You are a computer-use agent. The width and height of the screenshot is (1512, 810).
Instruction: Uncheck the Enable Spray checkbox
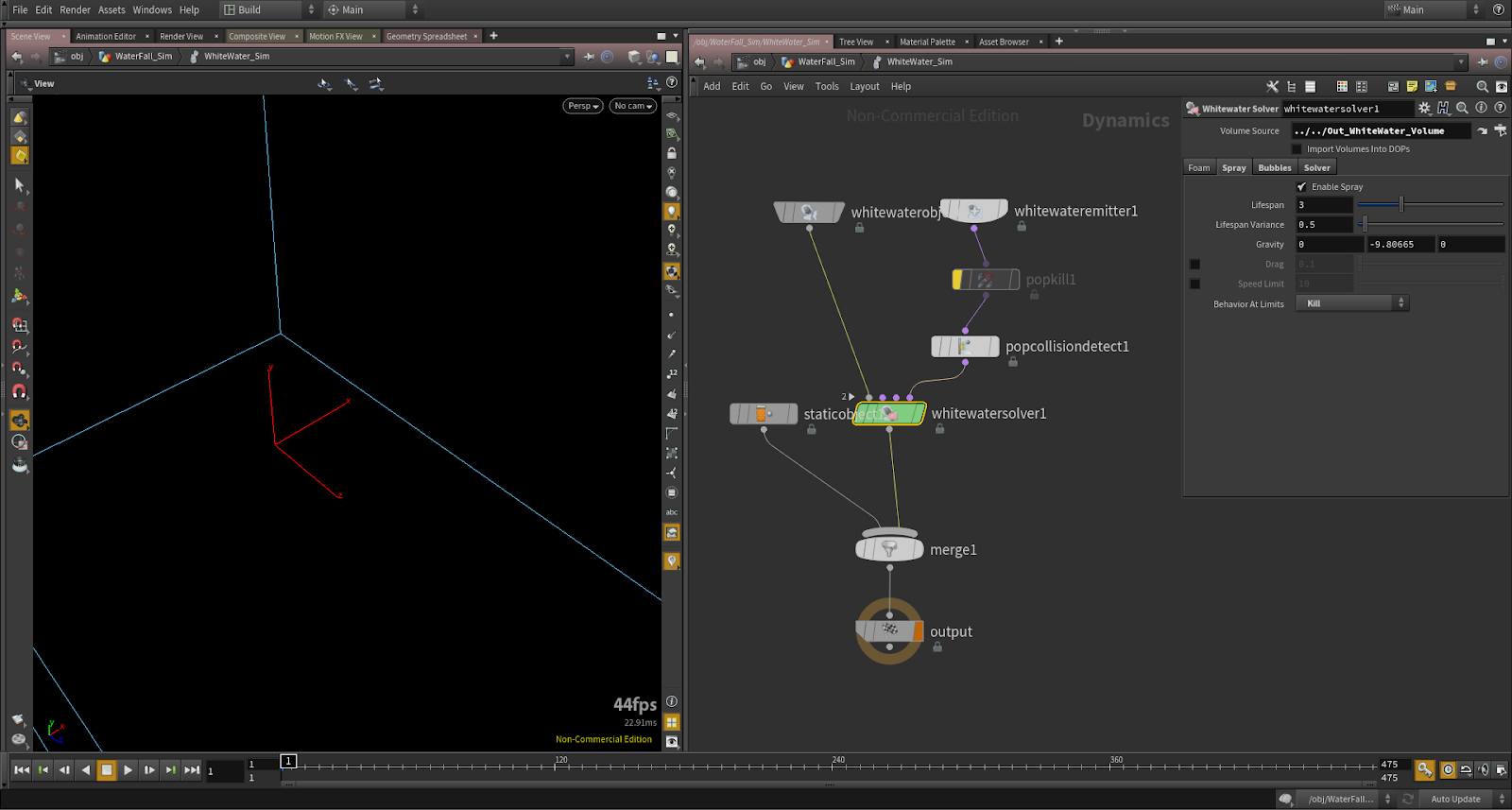click(x=1302, y=187)
